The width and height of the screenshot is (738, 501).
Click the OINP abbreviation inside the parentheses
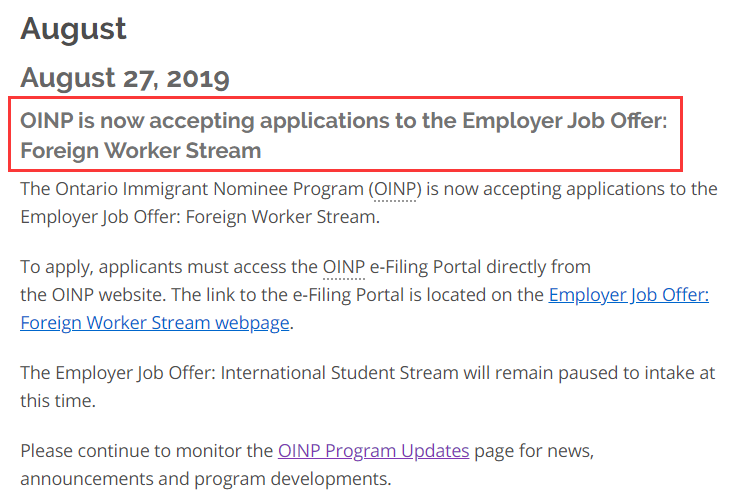pos(395,188)
